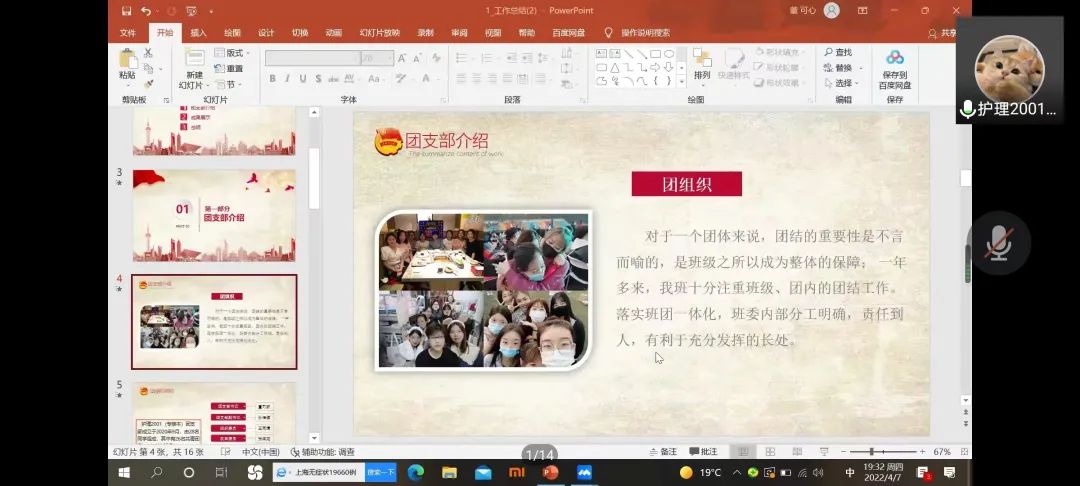Toggle Bold formatting
Image resolution: width=1080 pixels, height=486 pixels.
(271, 79)
